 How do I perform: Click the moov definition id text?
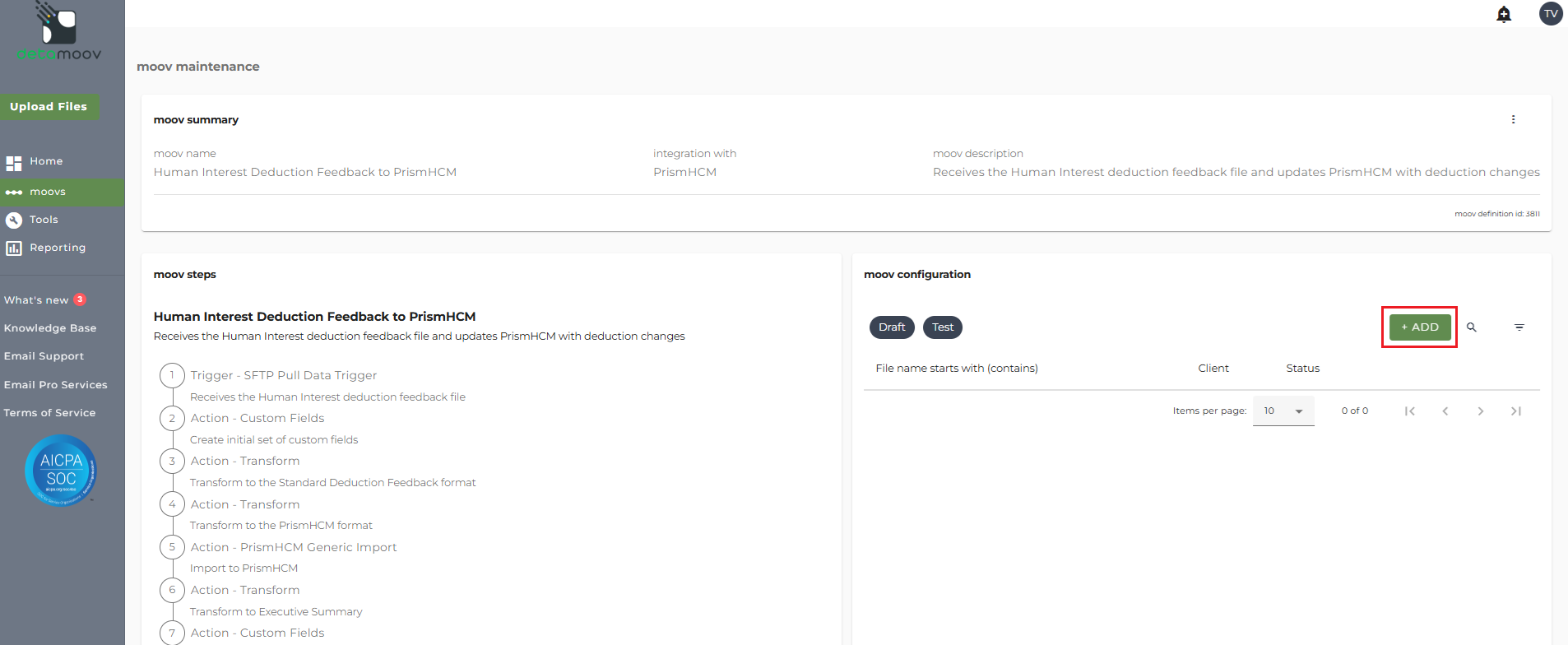[x=1497, y=214]
